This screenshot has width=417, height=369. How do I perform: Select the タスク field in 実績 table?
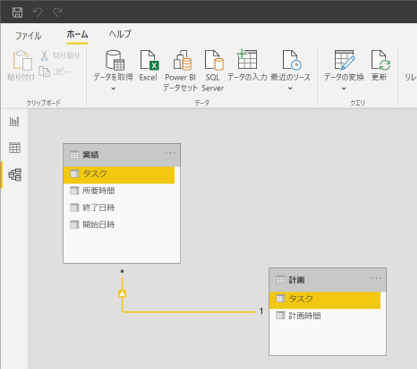(x=119, y=174)
